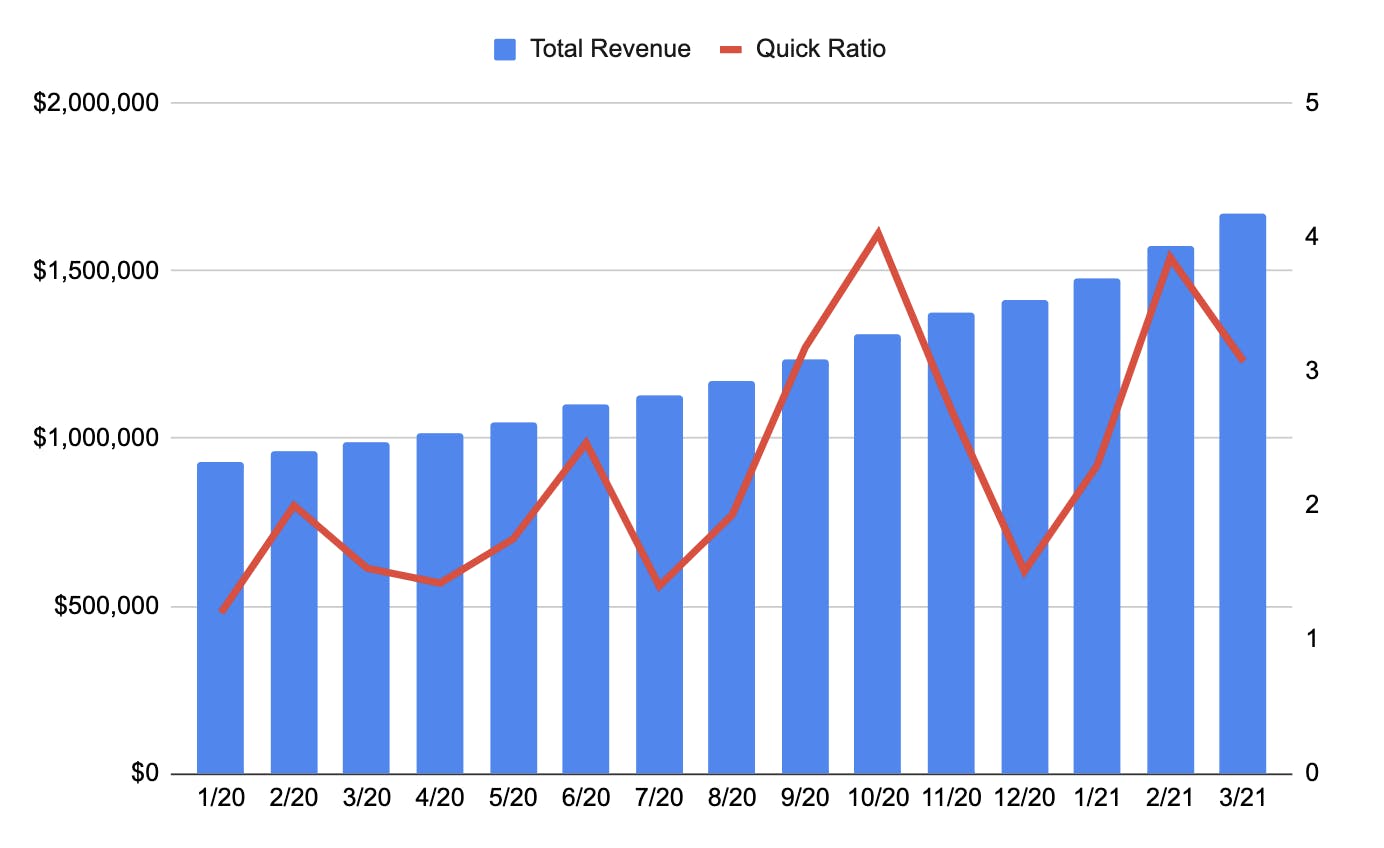Select the 11/20 revenue bar
Screen dimensions: 1384x848
[951, 543]
